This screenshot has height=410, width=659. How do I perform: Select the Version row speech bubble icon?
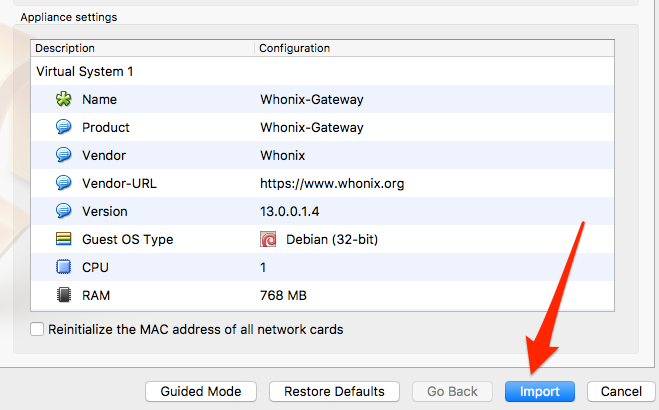[x=63, y=211]
